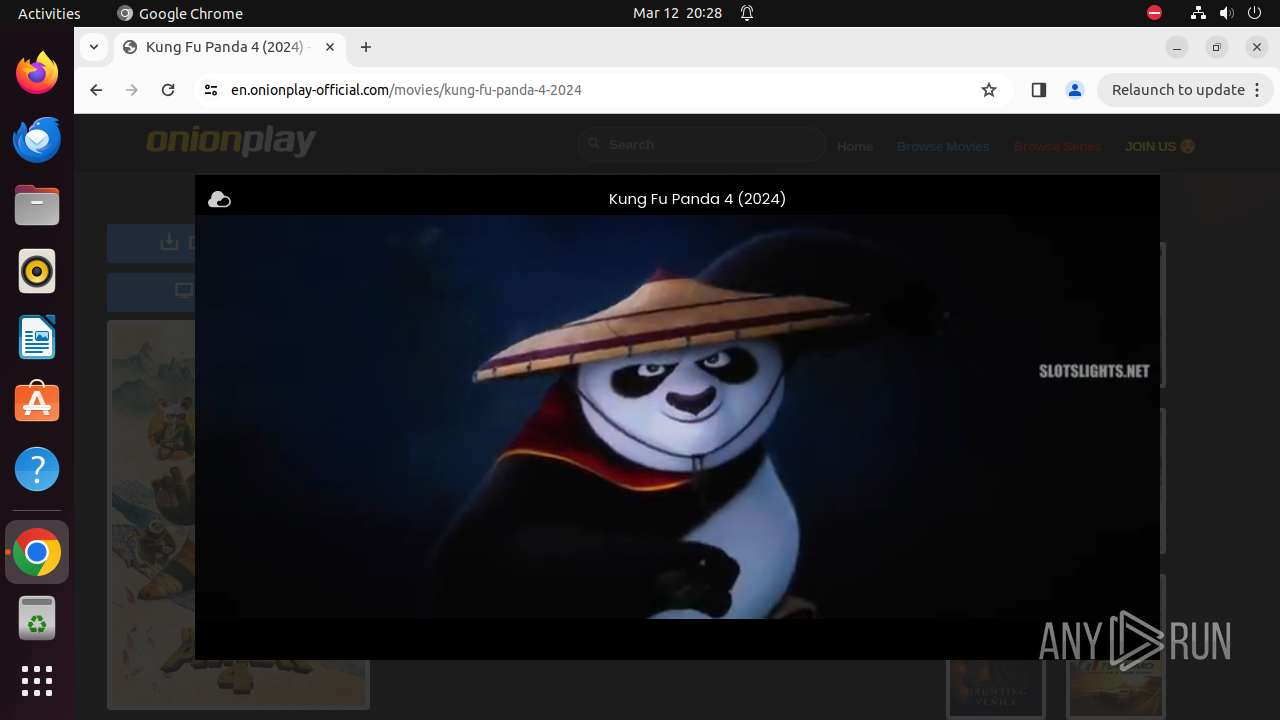This screenshot has height=720, width=1280.
Task: Close the Kung Fu Panda 4 tab
Action: (330, 47)
